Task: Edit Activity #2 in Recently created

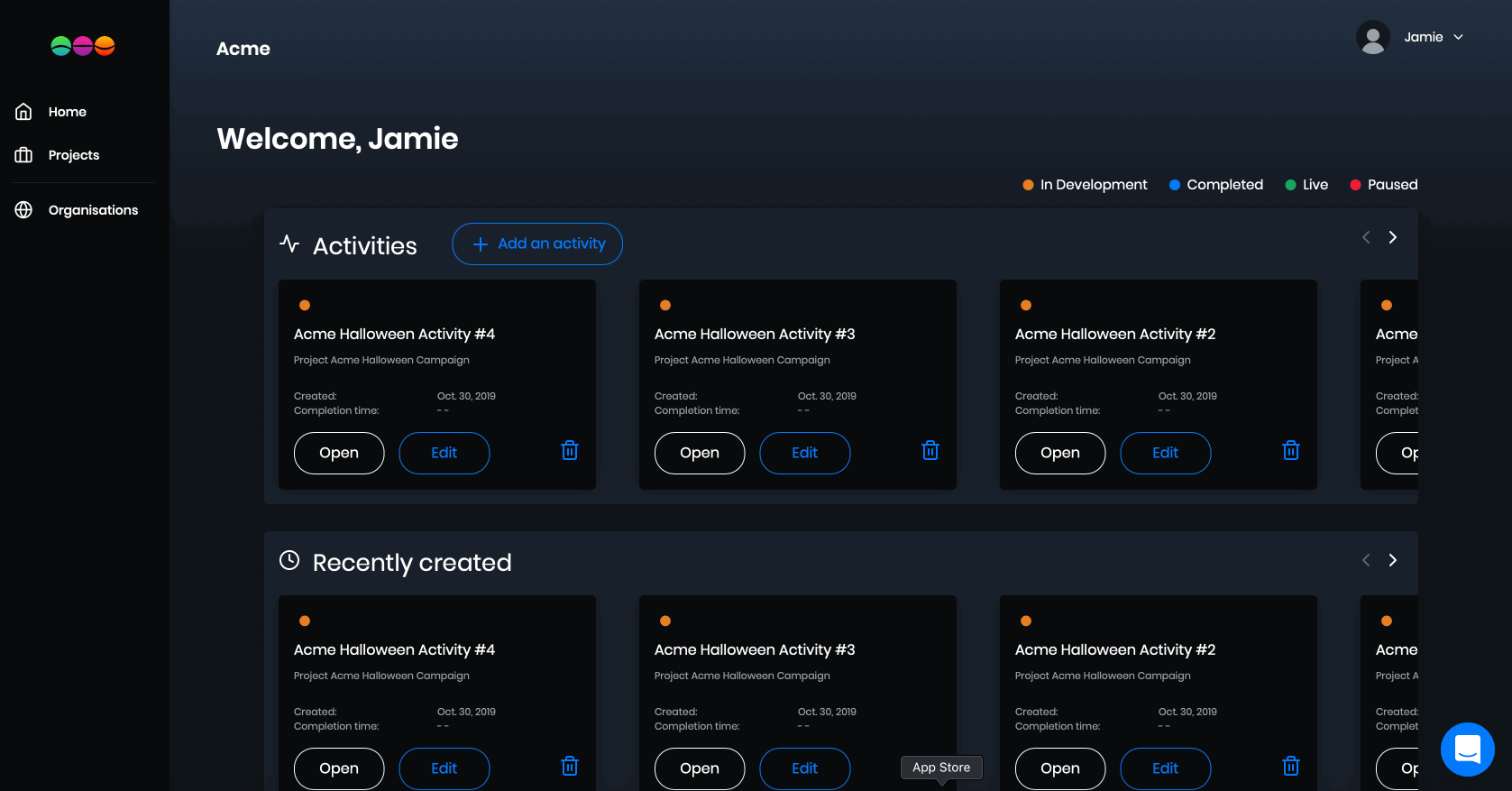Action: [1166, 768]
